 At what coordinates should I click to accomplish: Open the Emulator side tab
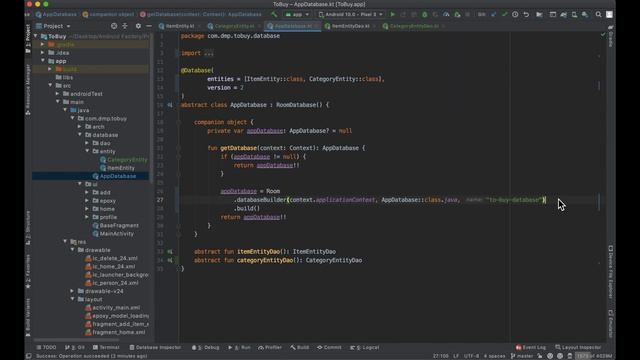point(611,323)
